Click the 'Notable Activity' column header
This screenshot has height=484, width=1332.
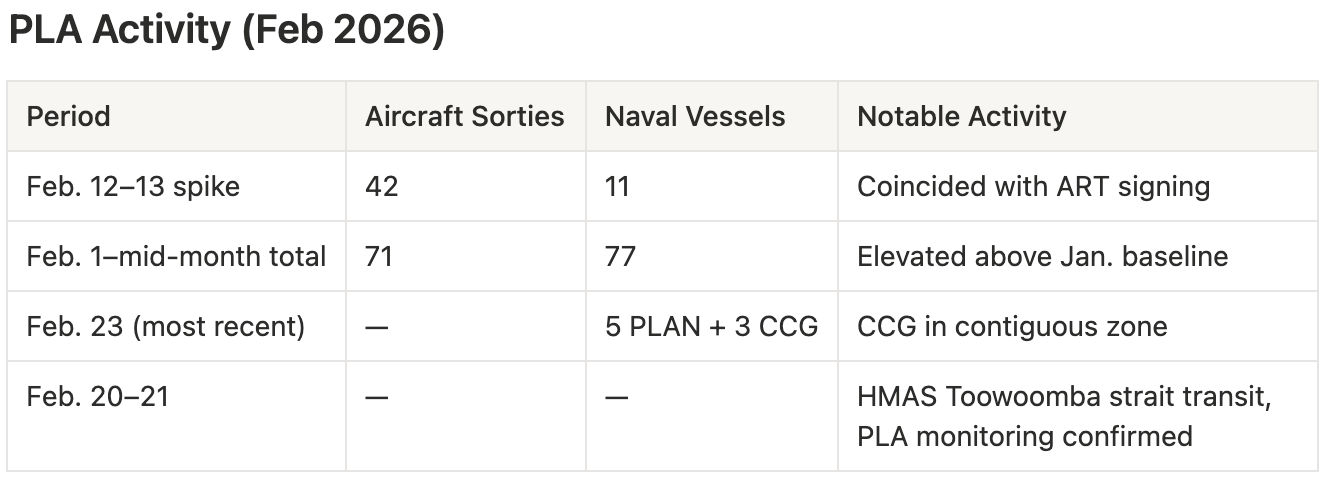(962, 116)
